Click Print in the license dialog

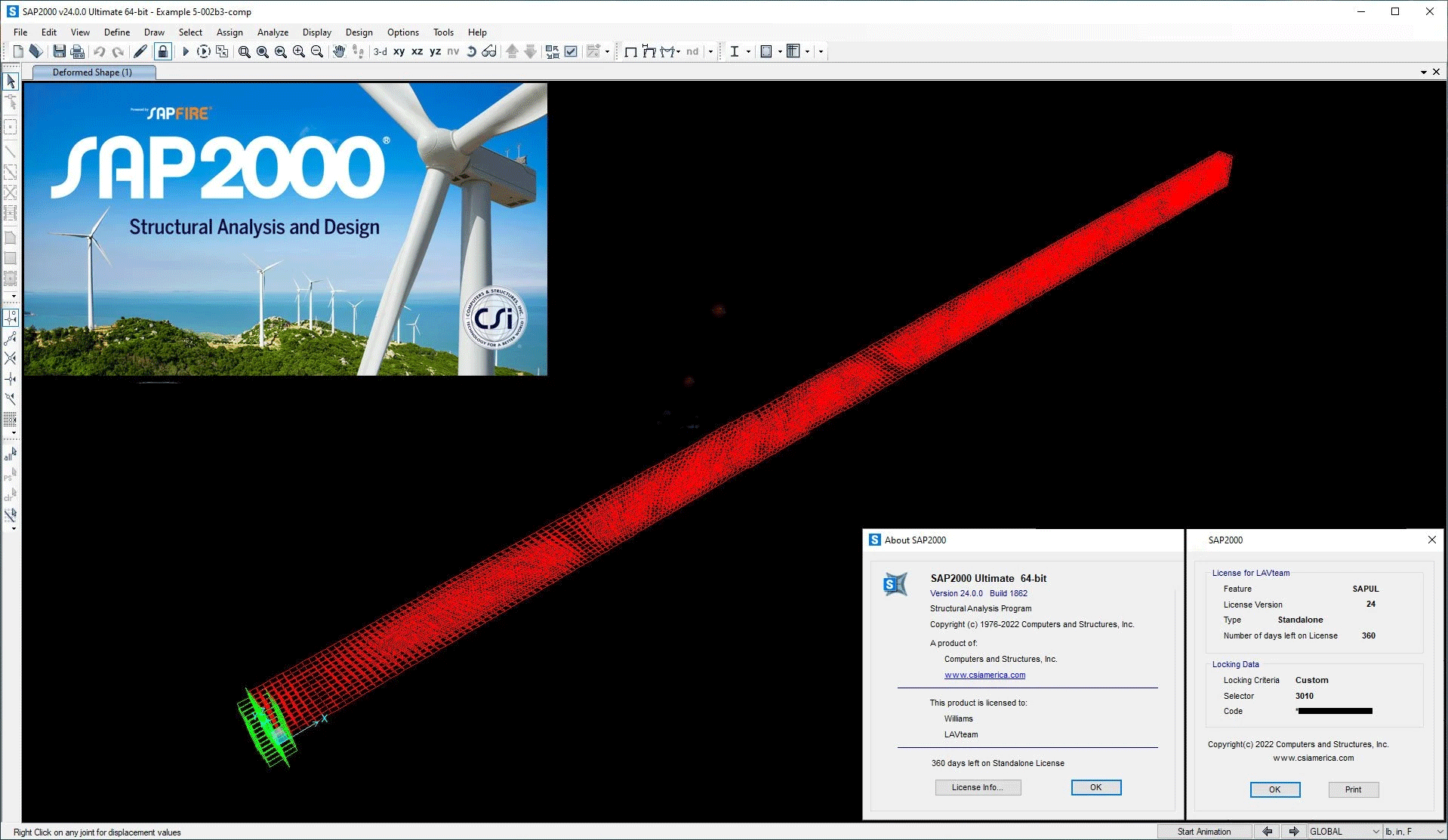pos(1353,789)
